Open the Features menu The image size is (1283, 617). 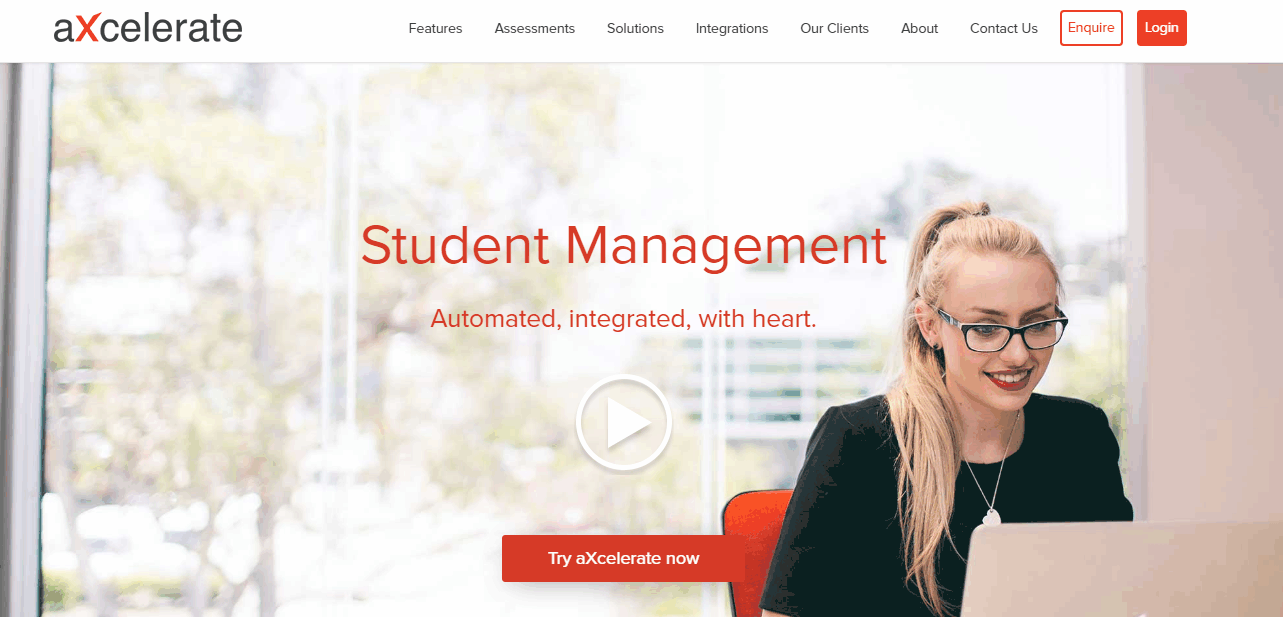tap(435, 28)
